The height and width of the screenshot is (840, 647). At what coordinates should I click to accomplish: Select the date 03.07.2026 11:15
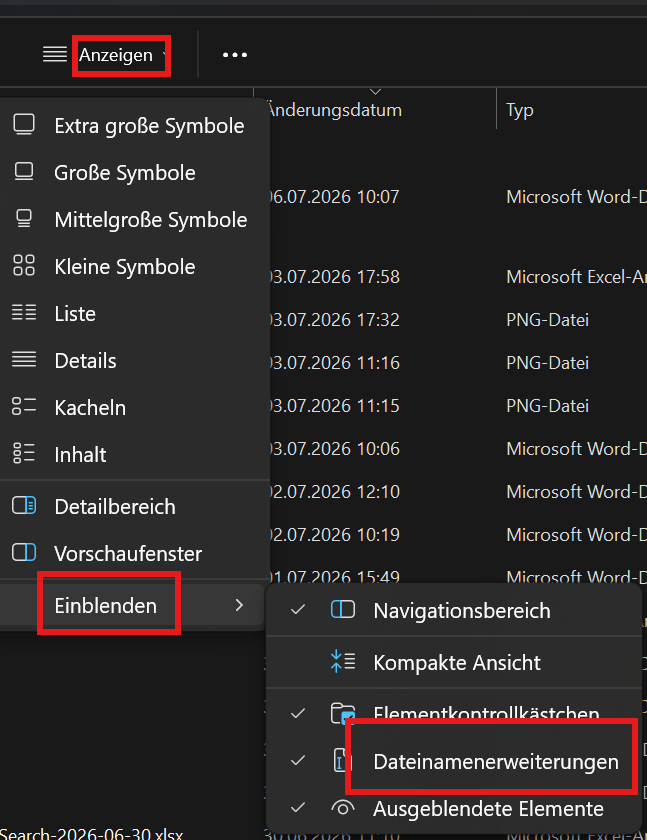click(334, 406)
